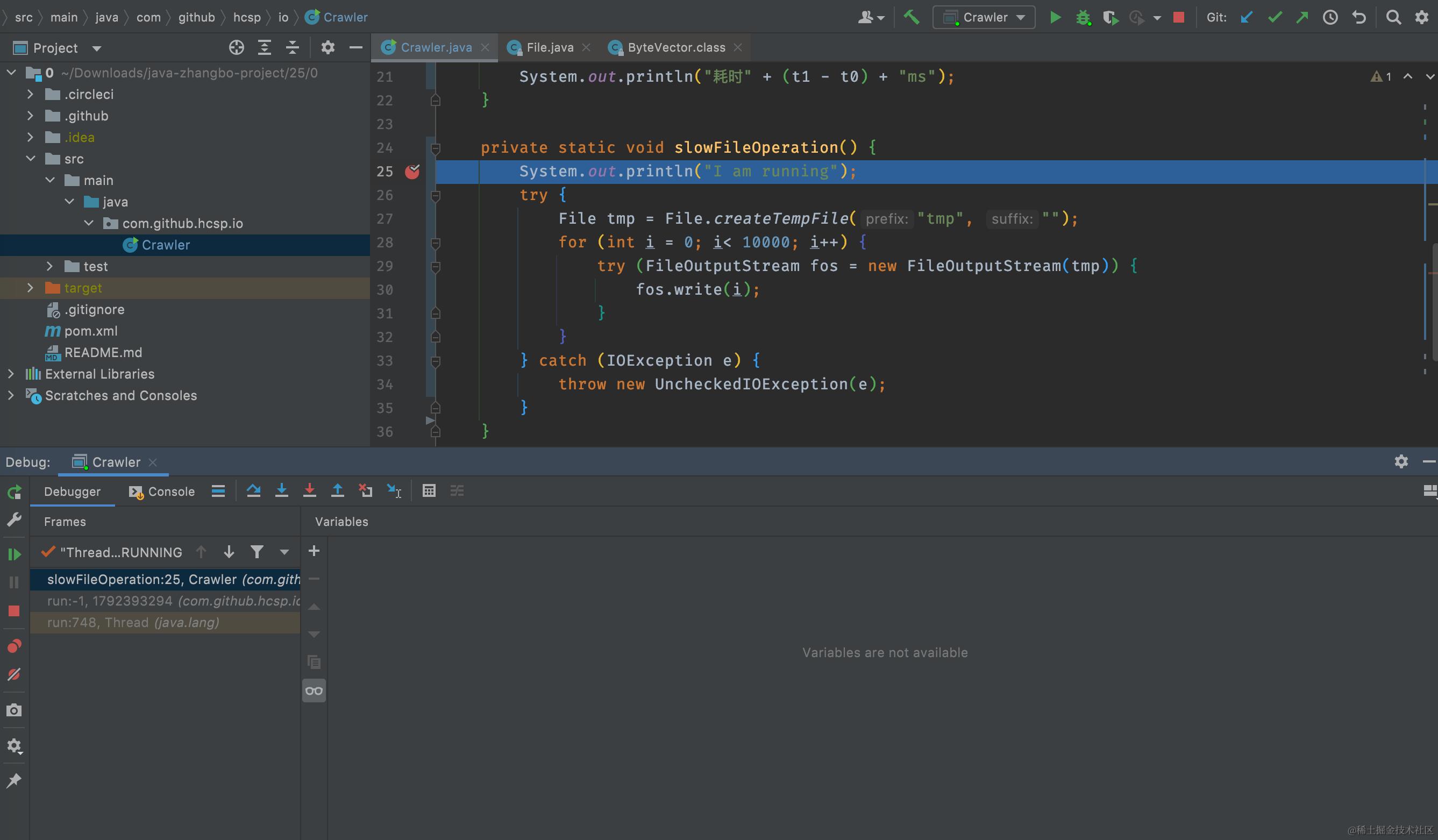Expand the target folder in the project tree

pyautogui.click(x=31, y=288)
